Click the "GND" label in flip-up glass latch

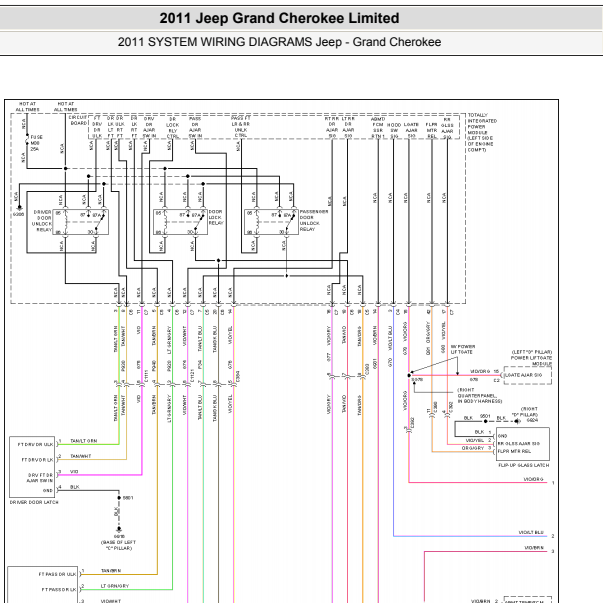[502, 436]
